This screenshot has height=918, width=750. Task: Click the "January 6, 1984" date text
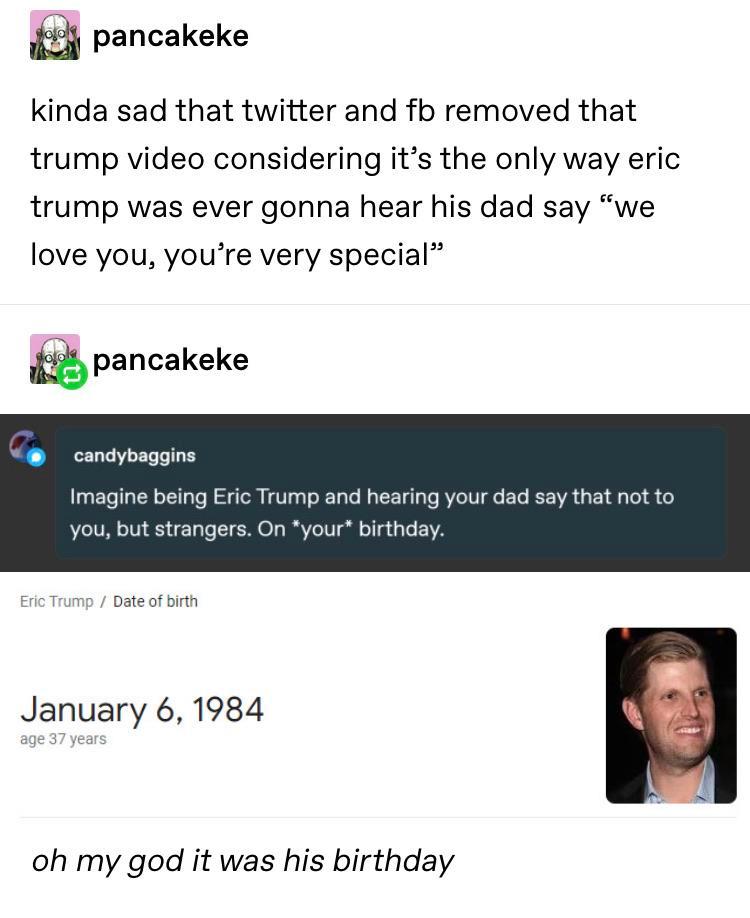142,710
